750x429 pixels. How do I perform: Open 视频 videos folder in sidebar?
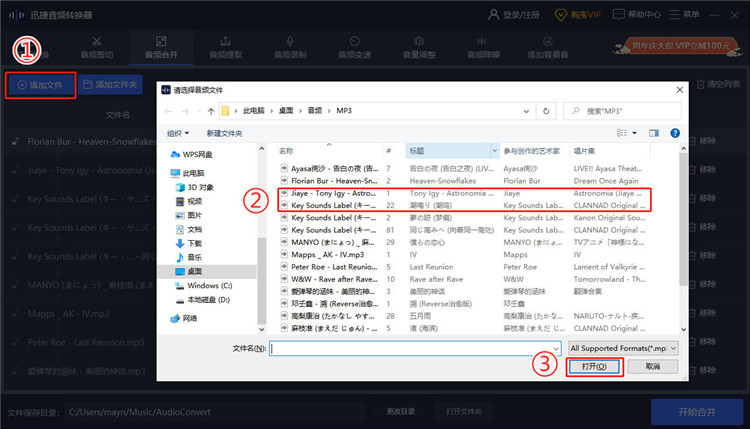(x=189, y=201)
